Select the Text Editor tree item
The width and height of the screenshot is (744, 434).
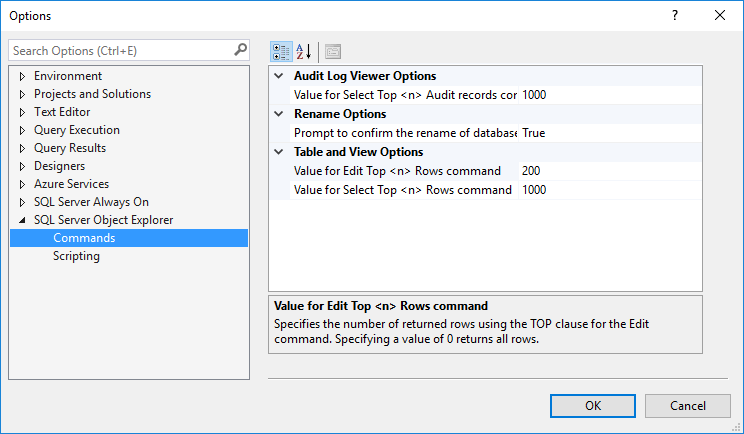click(62, 112)
